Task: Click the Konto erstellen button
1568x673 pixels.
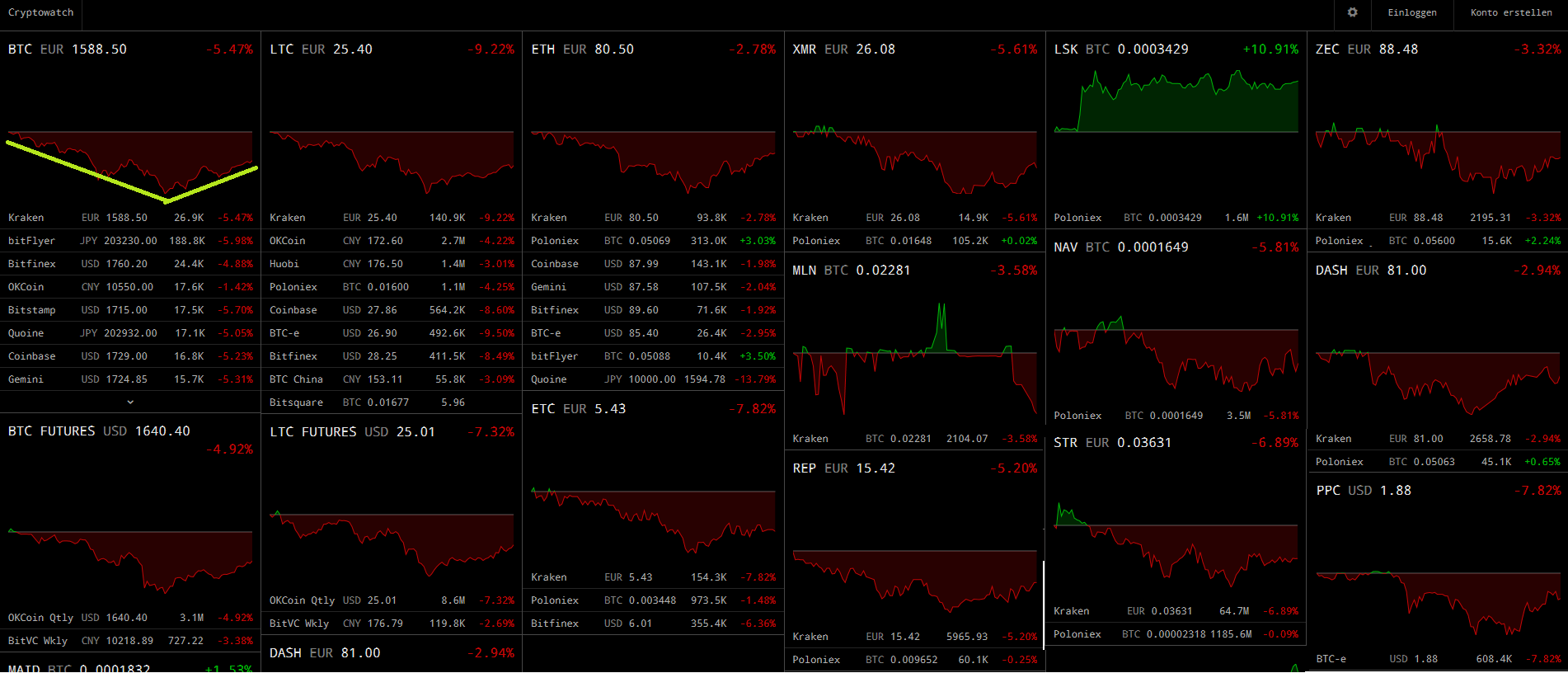Action: [1511, 12]
